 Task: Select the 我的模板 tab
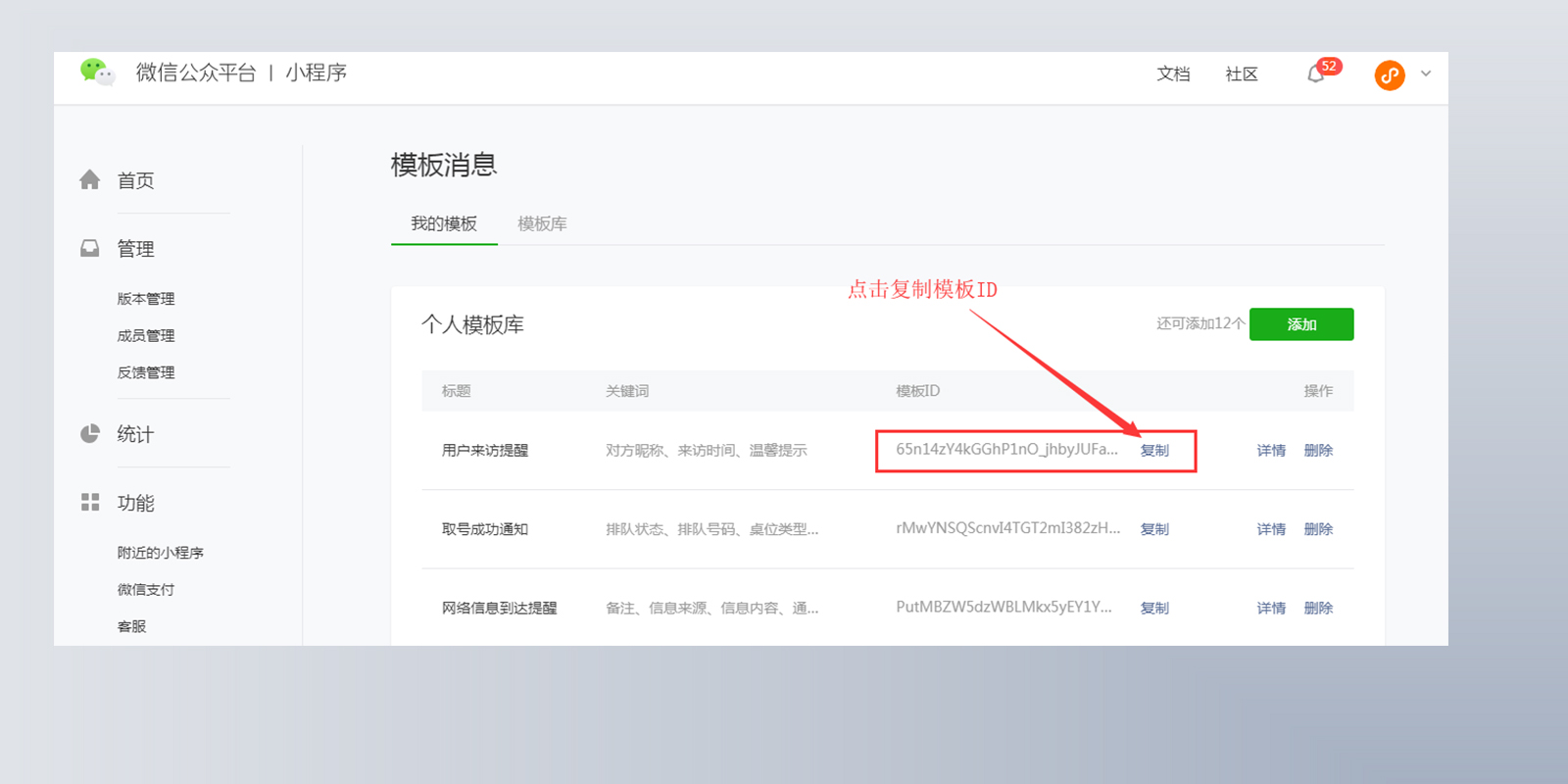coord(444,223)
